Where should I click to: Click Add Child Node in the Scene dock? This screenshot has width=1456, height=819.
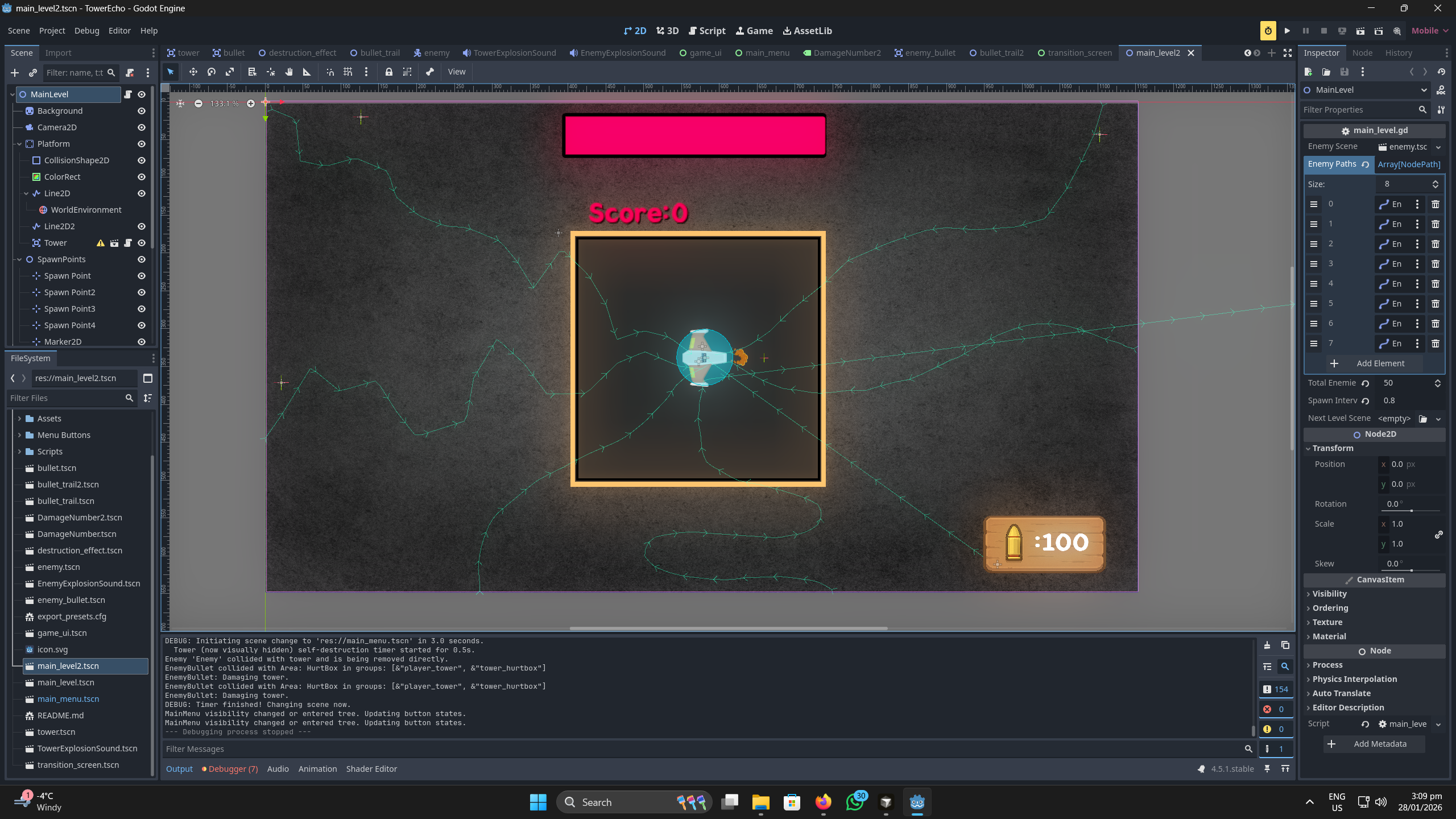(14, 72)
